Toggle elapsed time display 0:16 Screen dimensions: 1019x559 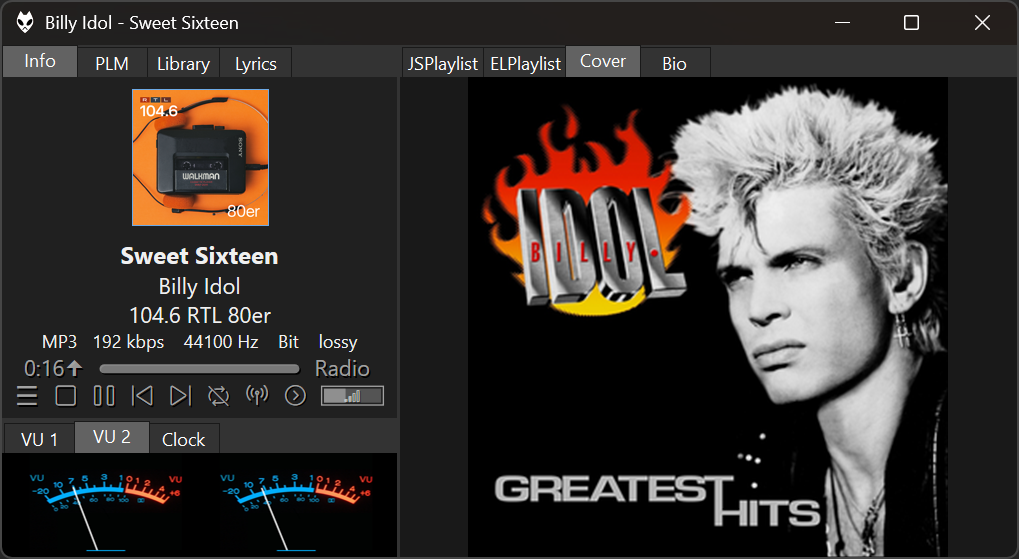click(53, 369)
